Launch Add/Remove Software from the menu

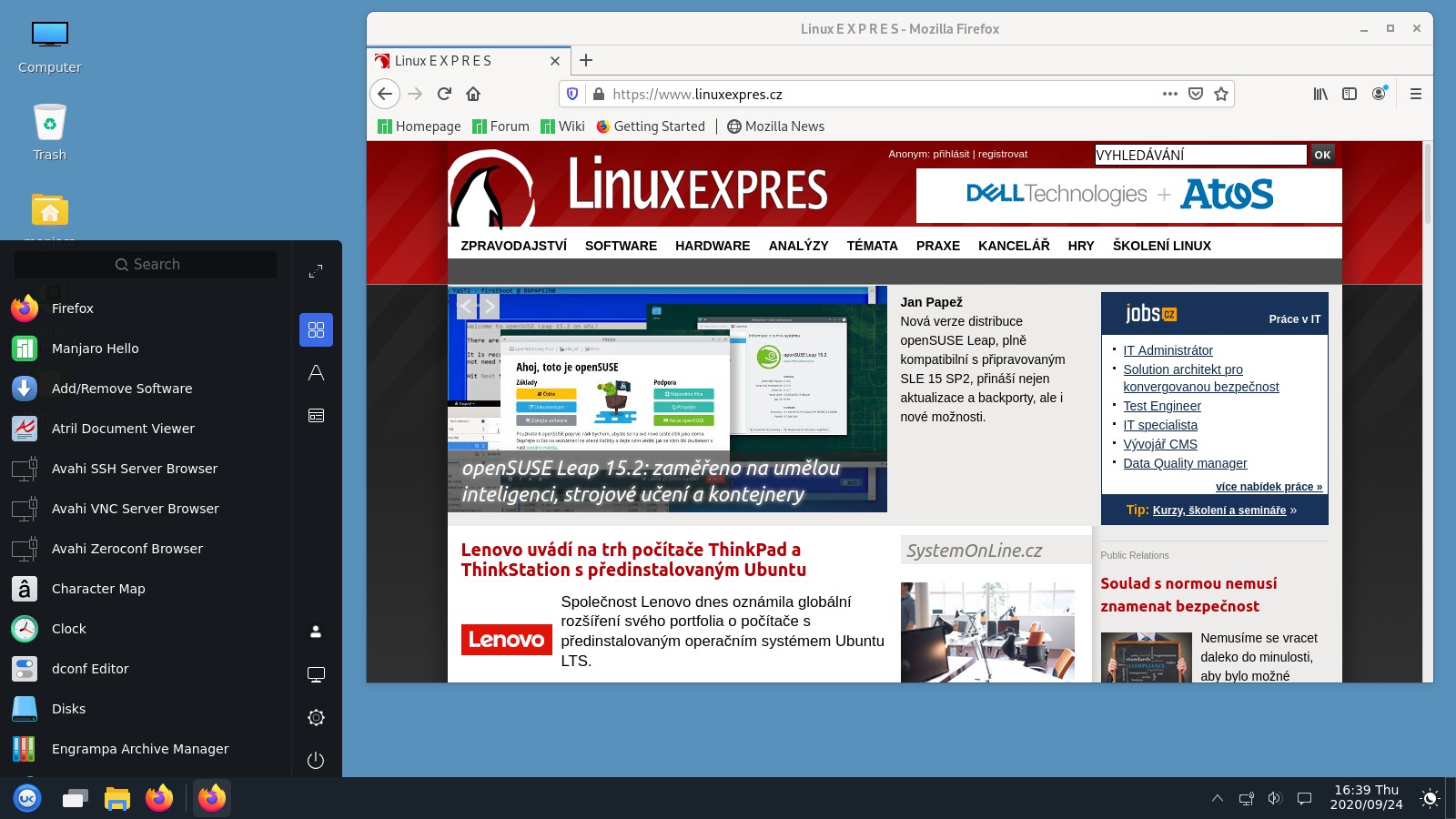click(146, 389)
